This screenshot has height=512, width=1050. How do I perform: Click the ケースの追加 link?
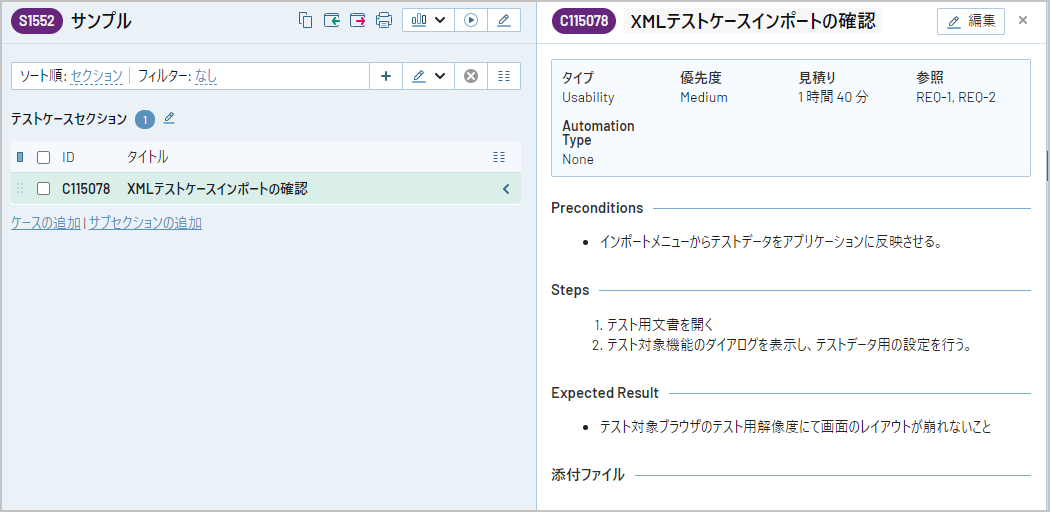pos(46,223)
